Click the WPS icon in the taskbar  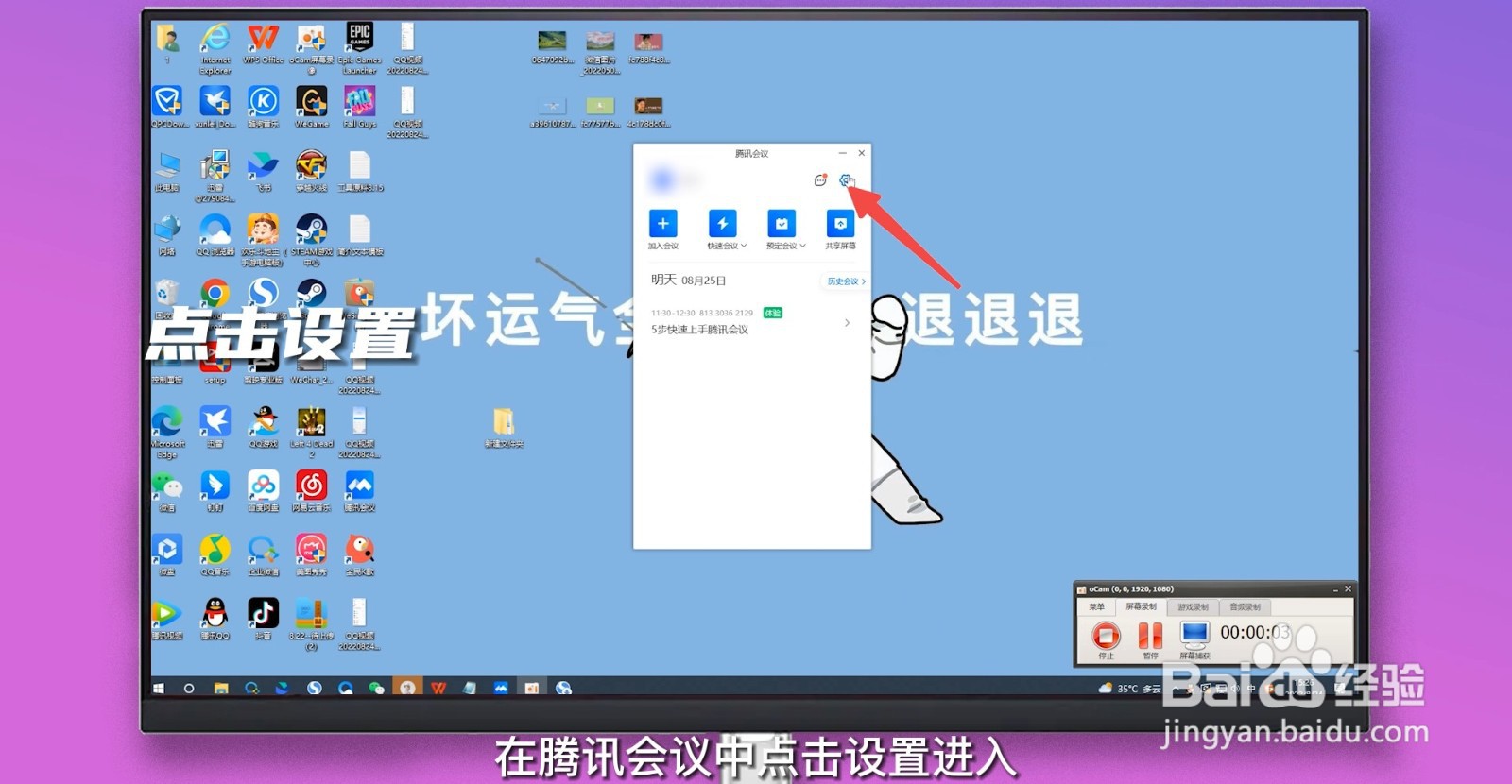tap(438, 688)
